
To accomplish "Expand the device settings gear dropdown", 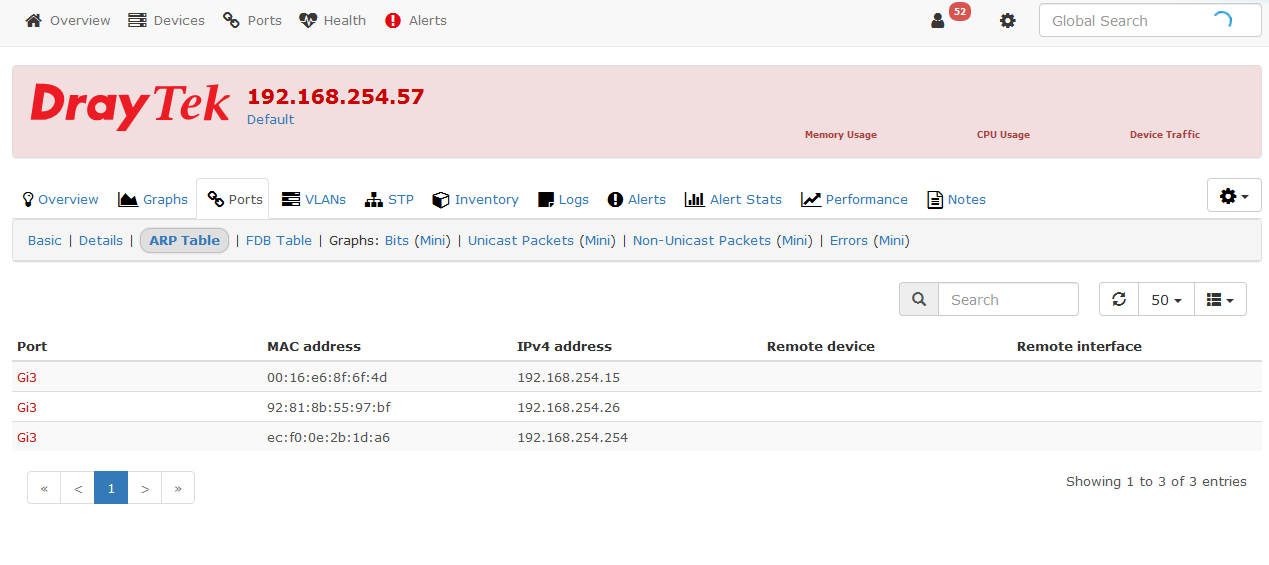I will [1234, 196].
